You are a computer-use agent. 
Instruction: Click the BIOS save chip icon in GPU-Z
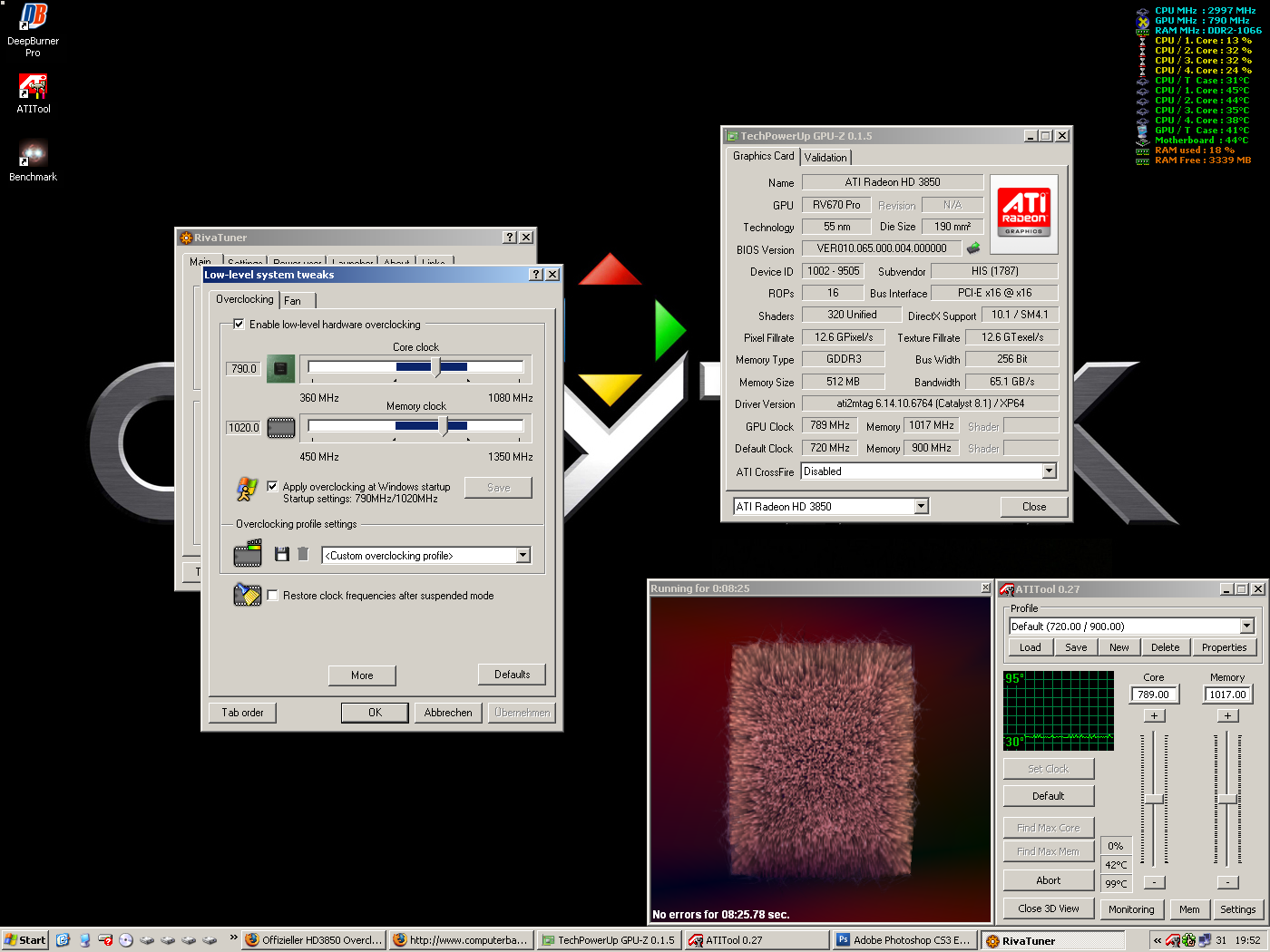click(973, 248)
